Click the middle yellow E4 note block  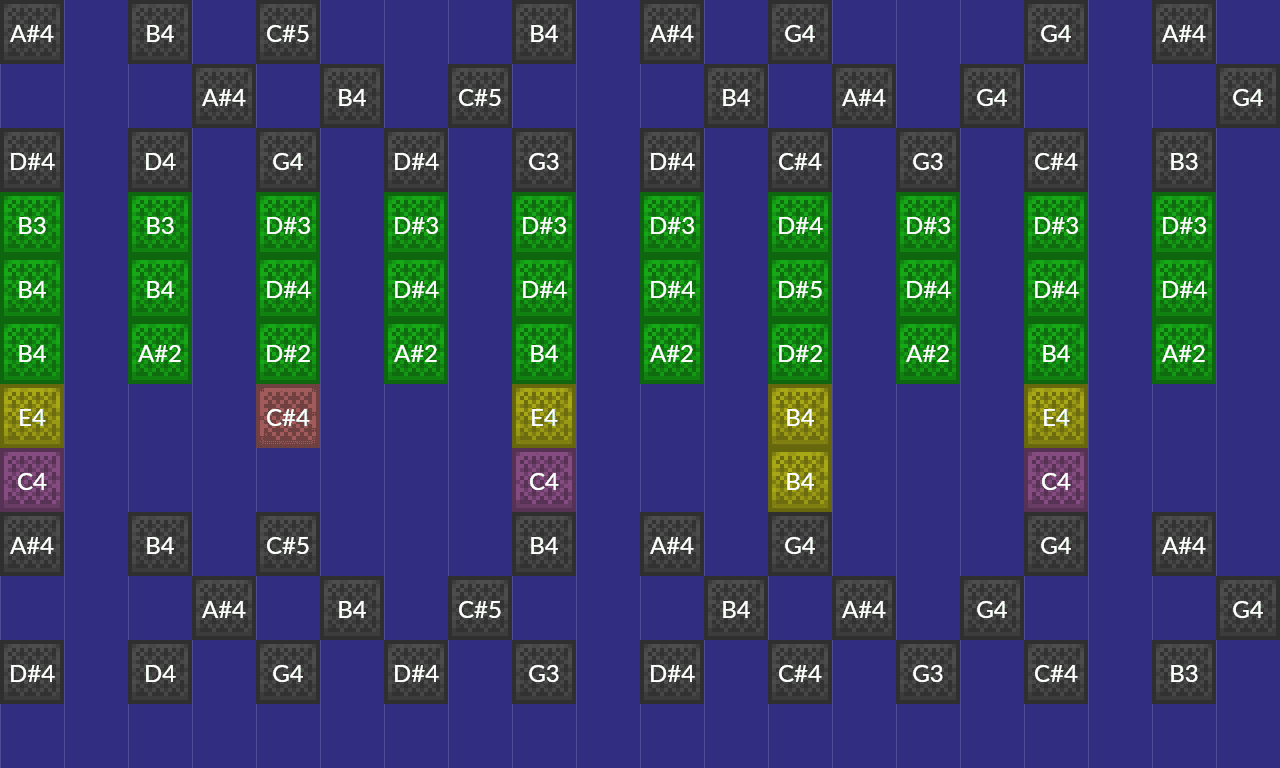point(544,416)
